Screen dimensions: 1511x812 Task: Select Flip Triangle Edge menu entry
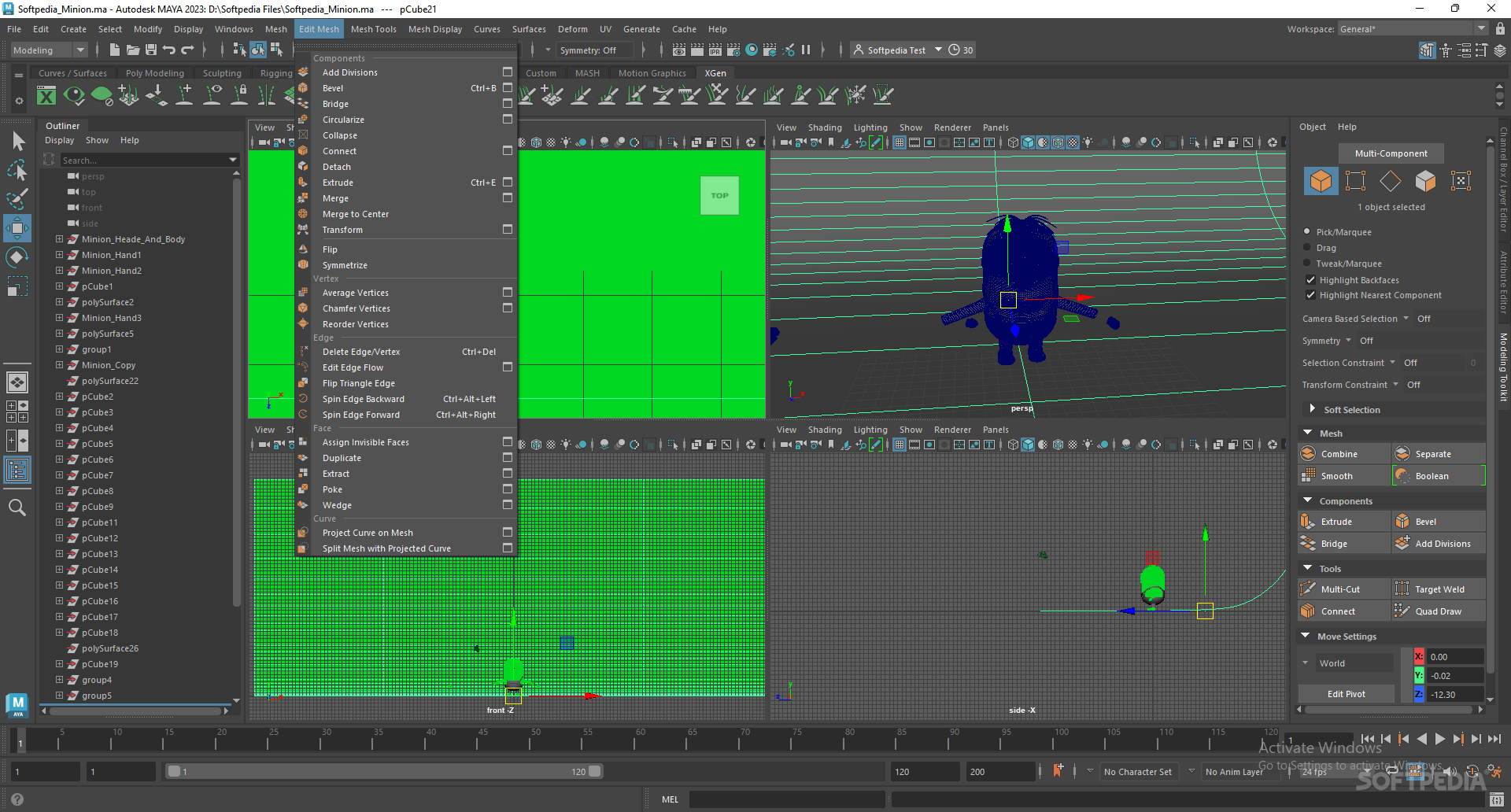pos(358,383)
